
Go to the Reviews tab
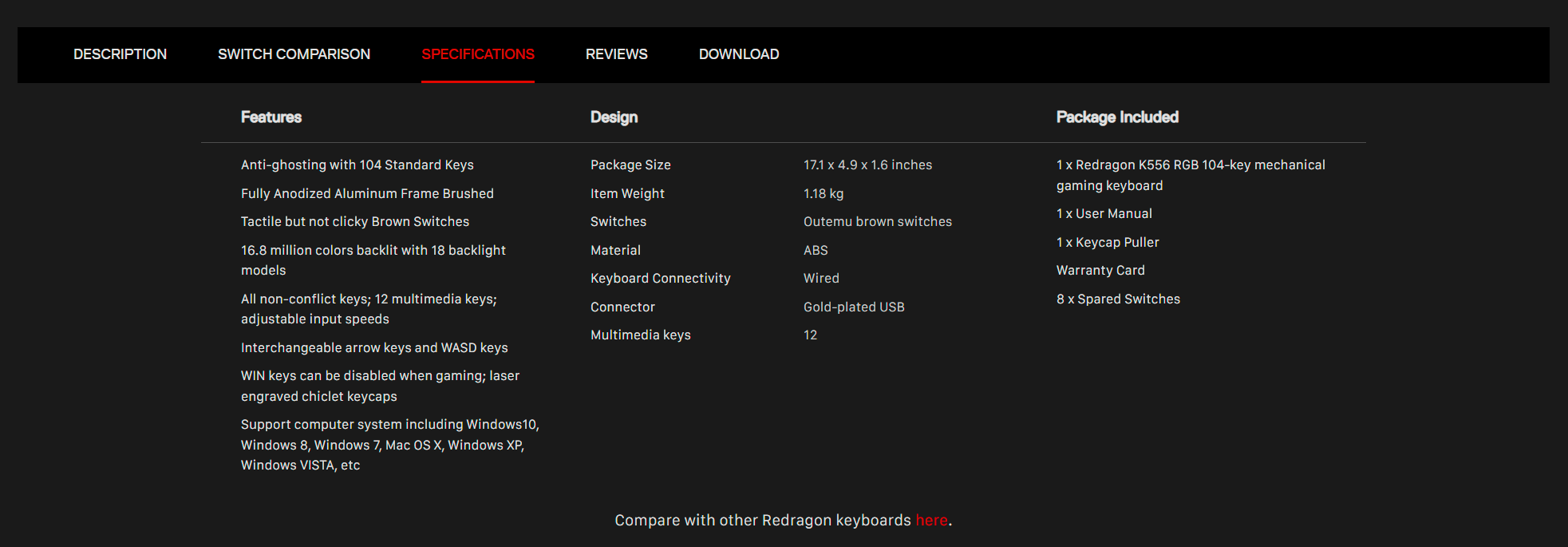[616, 54]
